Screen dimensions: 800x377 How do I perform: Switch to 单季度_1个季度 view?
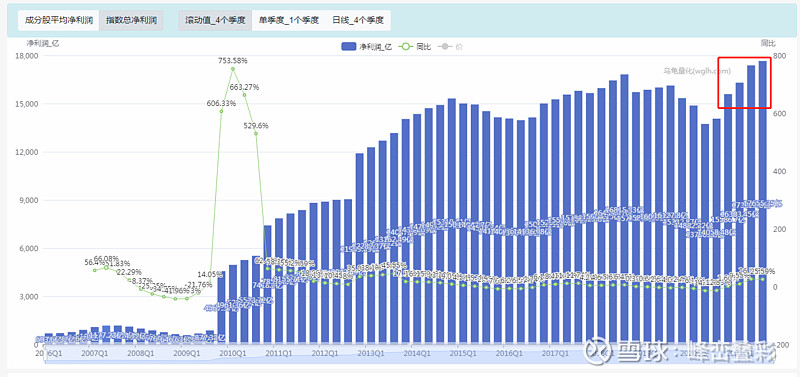(x=288, y=20)
